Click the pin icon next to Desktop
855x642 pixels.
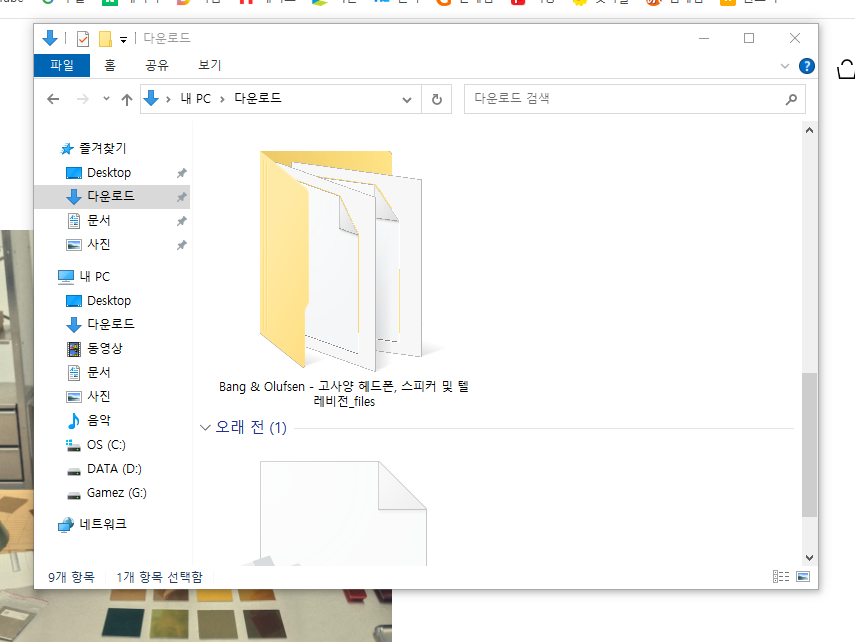[182, 173]
